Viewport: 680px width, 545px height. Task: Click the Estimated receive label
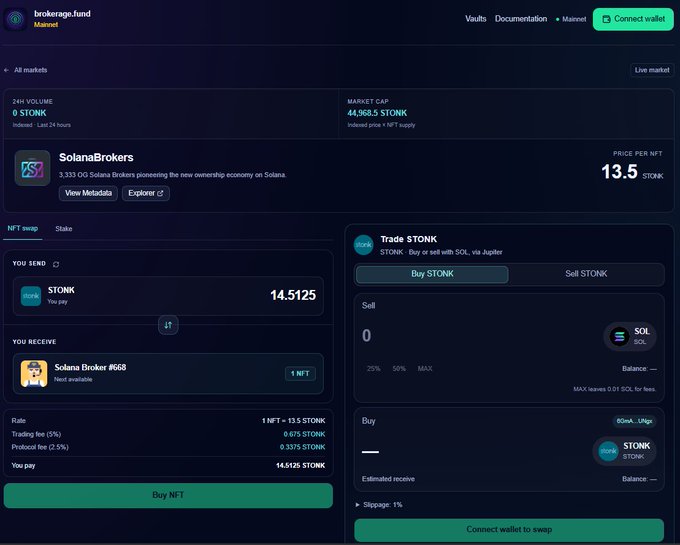388,479
